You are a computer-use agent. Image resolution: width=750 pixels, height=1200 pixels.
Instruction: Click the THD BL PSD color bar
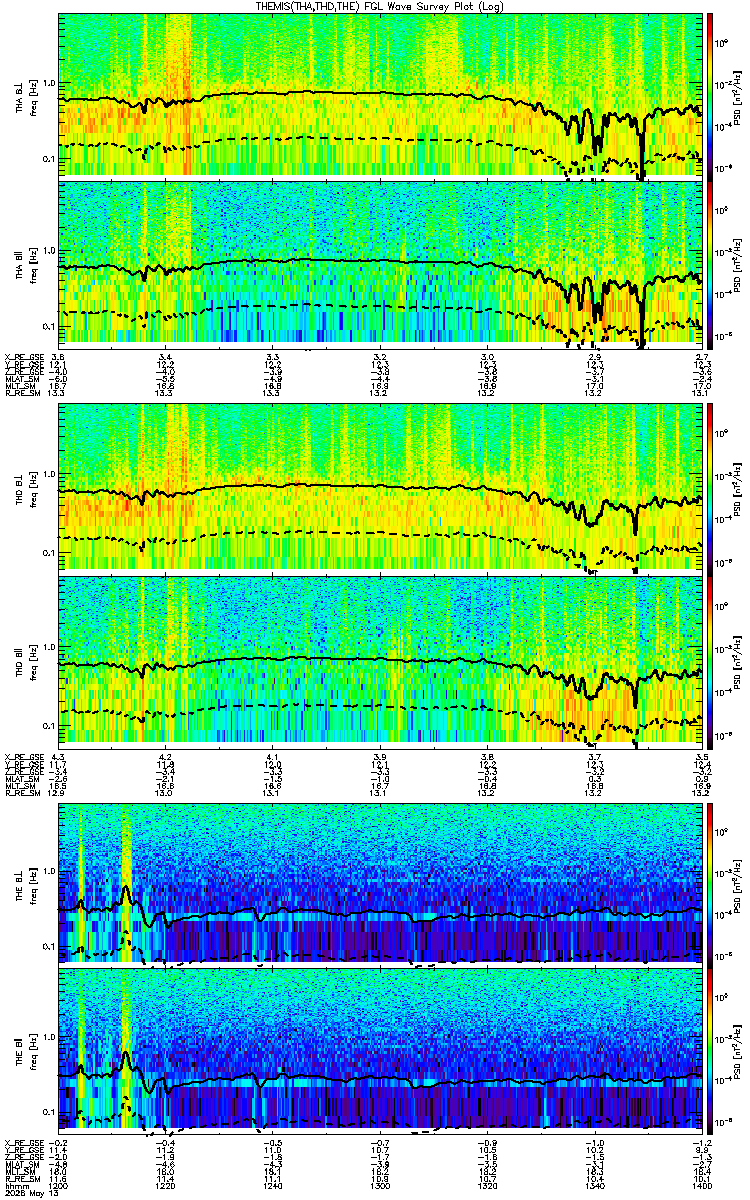click(x=710, y=488)
